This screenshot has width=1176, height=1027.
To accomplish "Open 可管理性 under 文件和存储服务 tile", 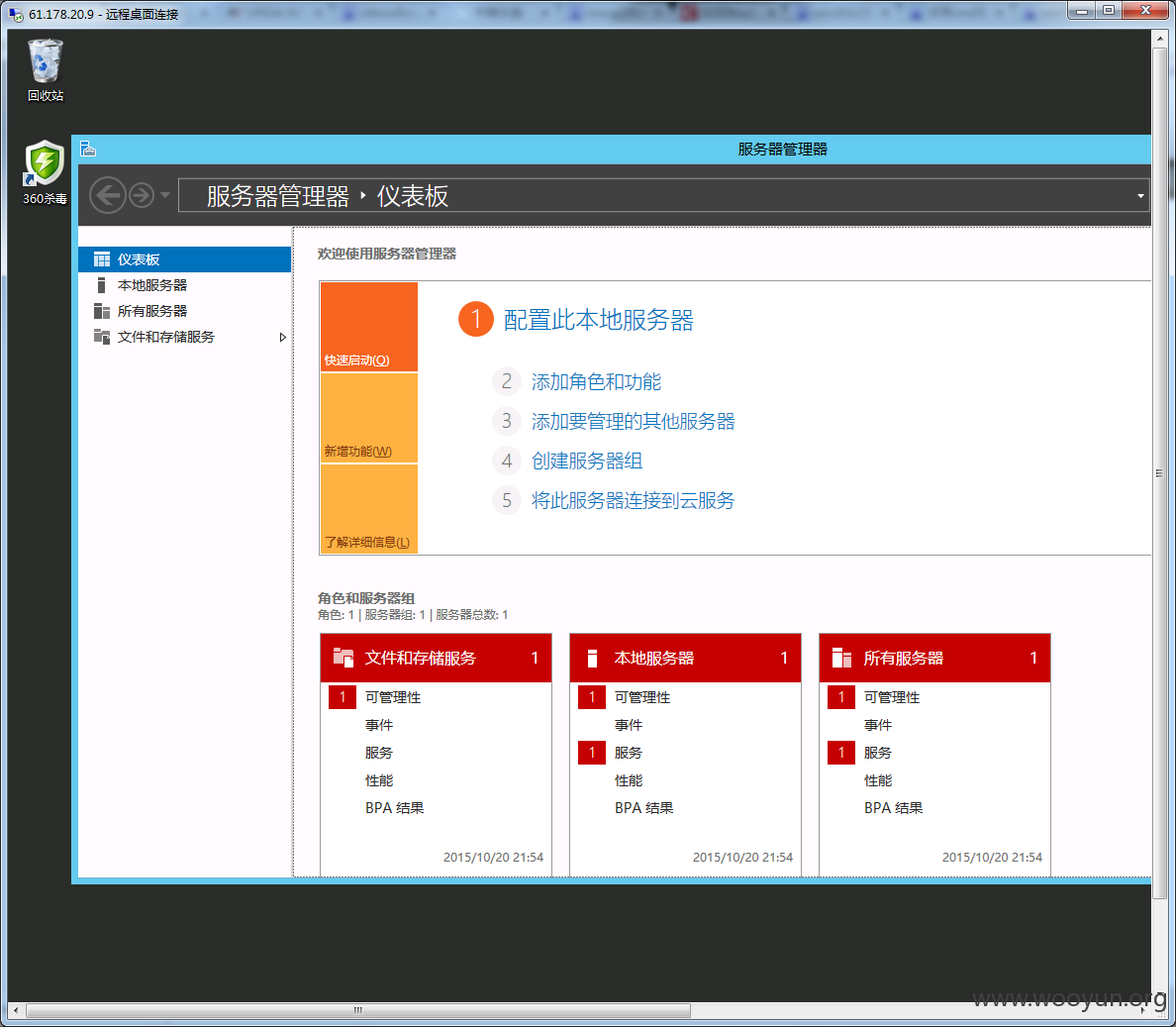I will [x=393, y=697].
